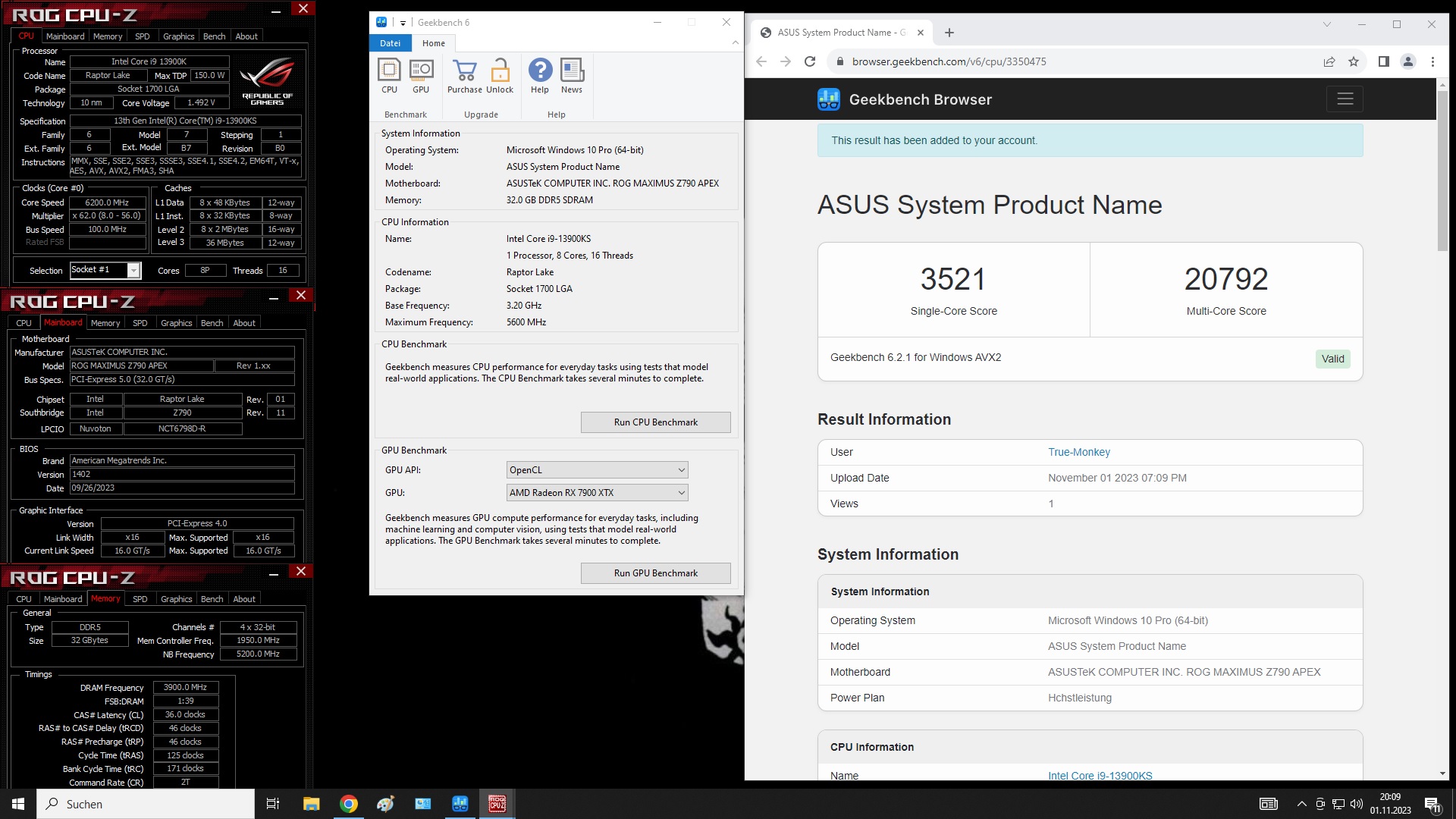Click the taskbar clock showing 20:09
The width and height of the screenshot is (1456, 819).
click(x=1390, y=804)
